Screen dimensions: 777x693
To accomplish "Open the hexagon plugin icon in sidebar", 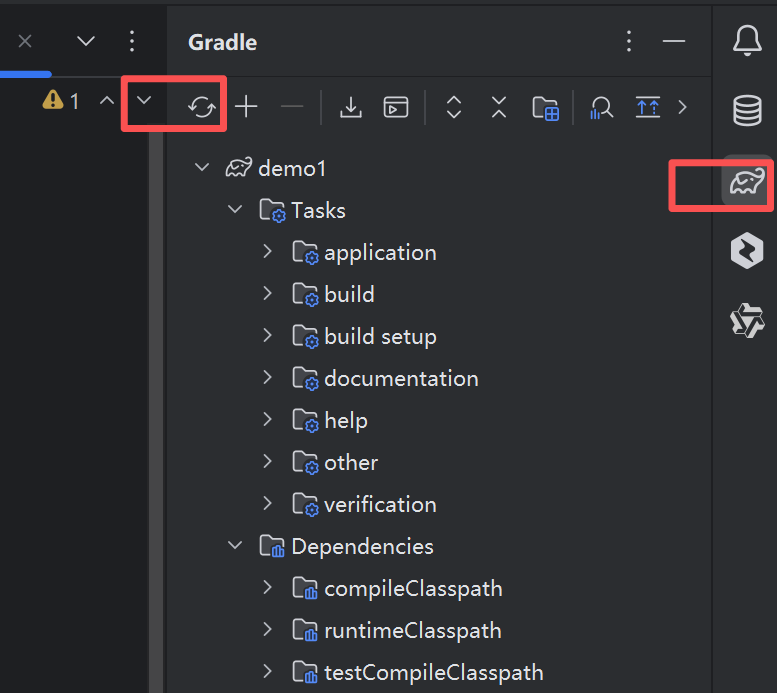I will click(747, 250).
